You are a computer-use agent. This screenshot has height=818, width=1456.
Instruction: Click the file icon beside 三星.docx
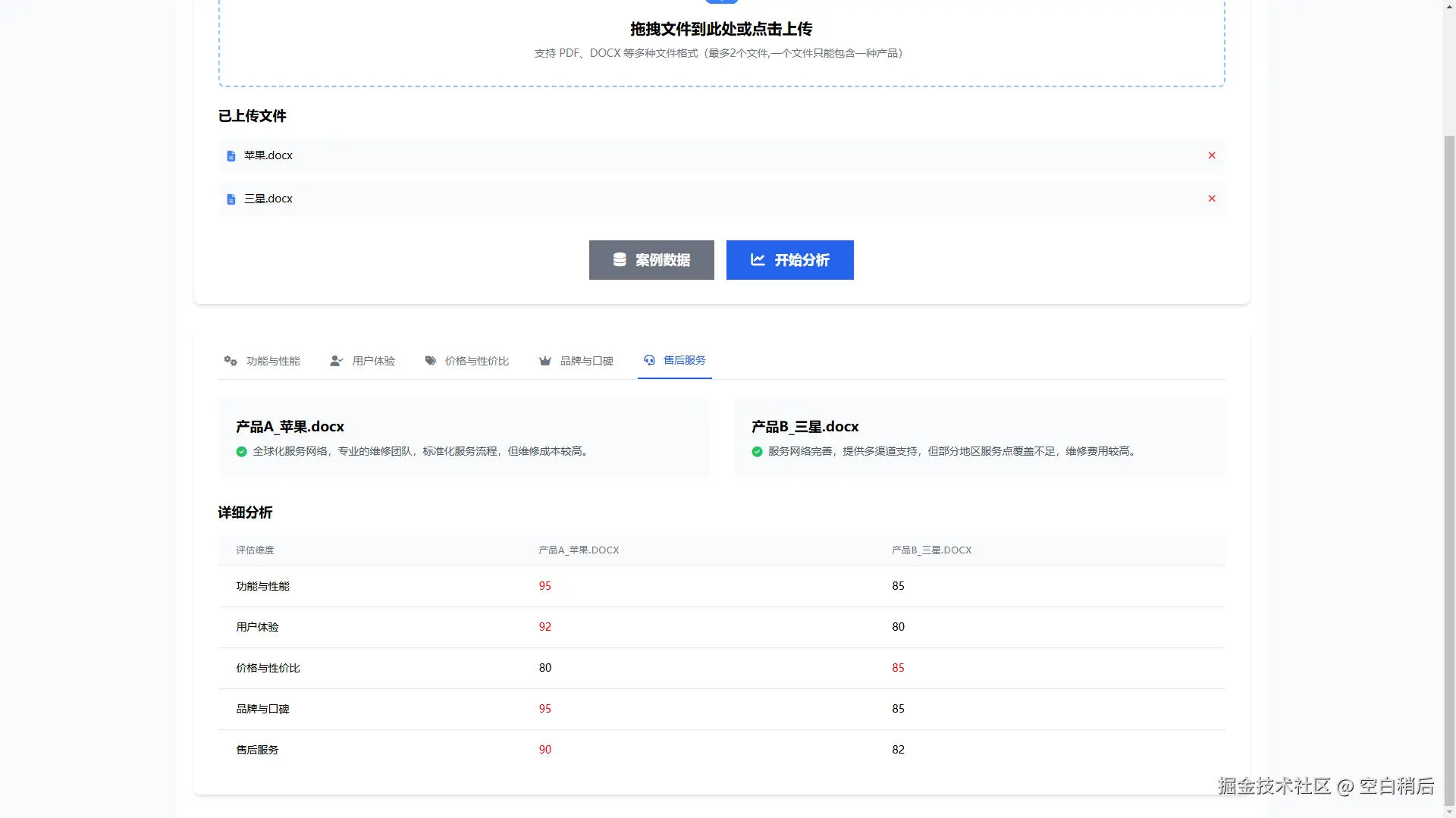231,199
